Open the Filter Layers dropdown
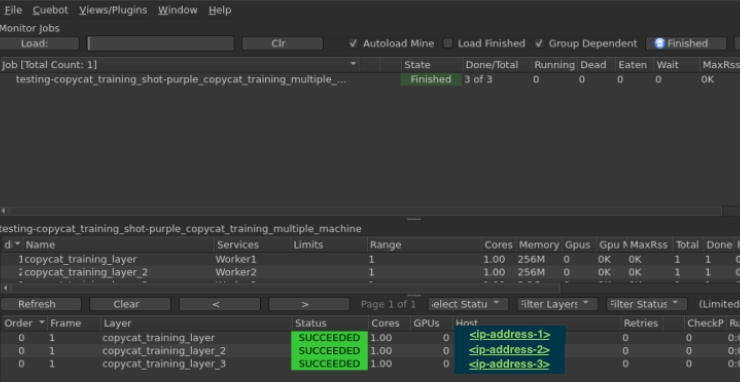740x382 pixels. click(x=557, y=304)
